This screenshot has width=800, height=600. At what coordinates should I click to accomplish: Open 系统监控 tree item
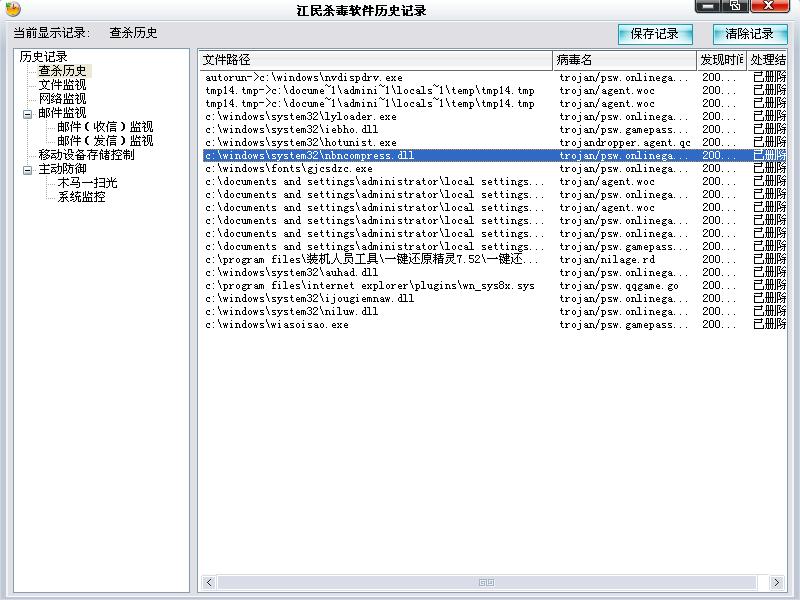pos(82,197)
